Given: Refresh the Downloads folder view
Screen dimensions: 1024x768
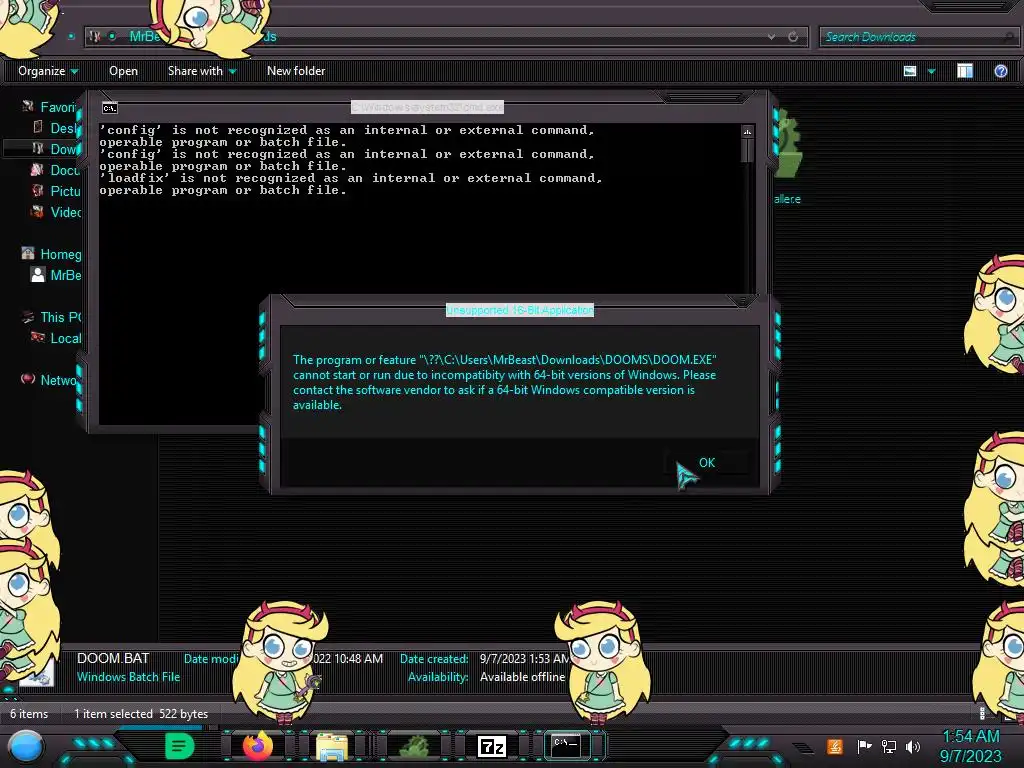Looking at the screenshot, I should 793,37.
